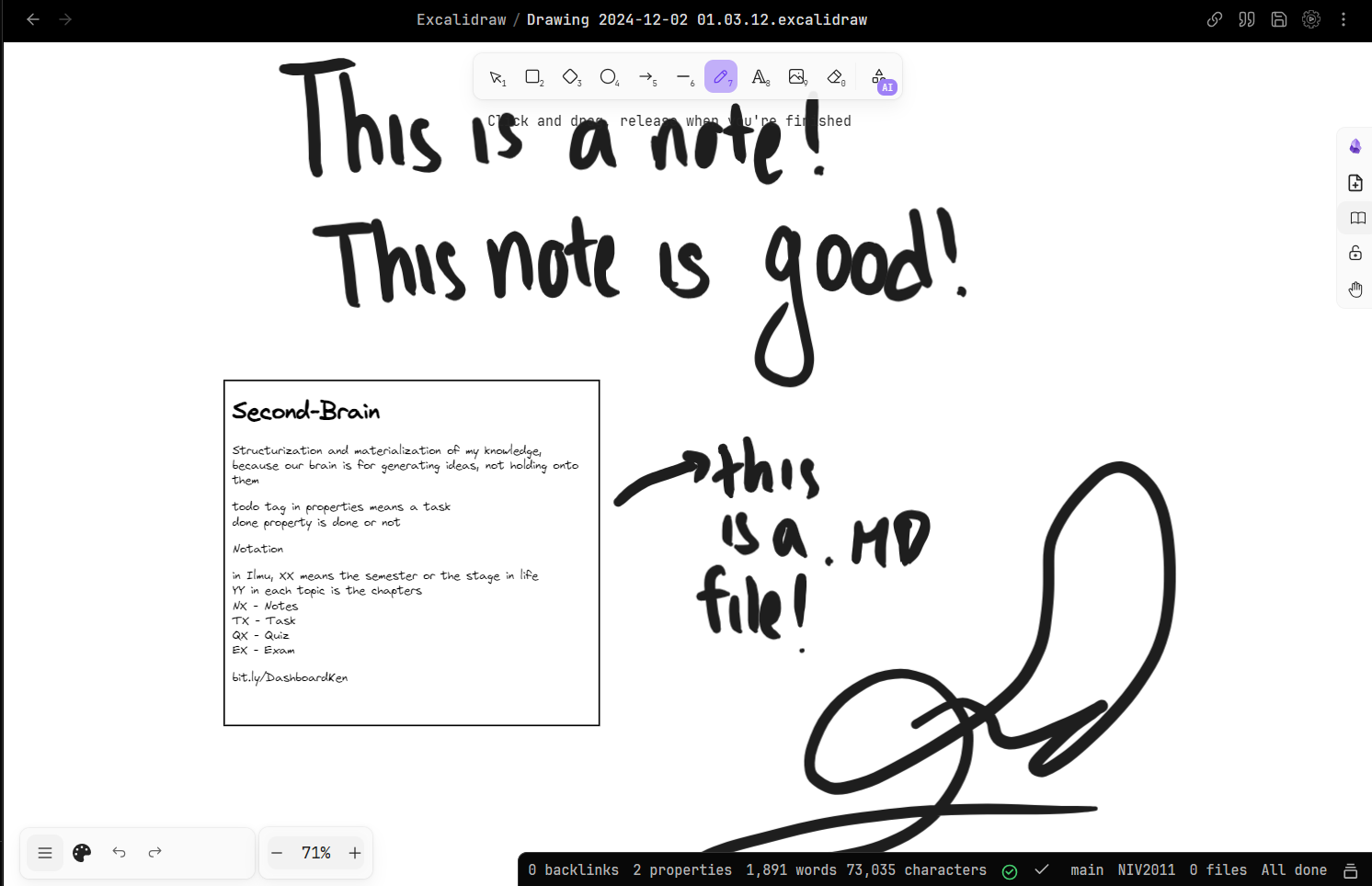The width and height of the screenshot is (1372, 886).
Task: Enable the hand pan mode
Action: point(1355,289)
